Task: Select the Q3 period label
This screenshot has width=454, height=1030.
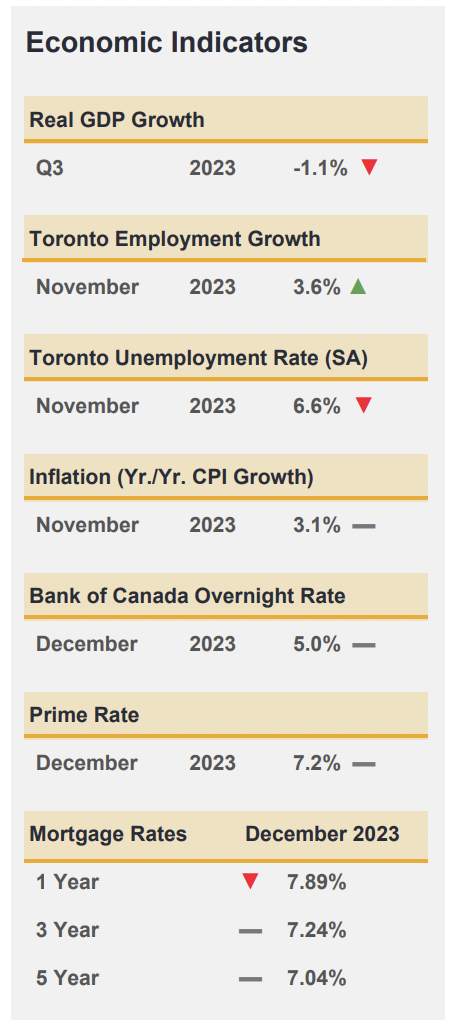Action: (50, 168)
